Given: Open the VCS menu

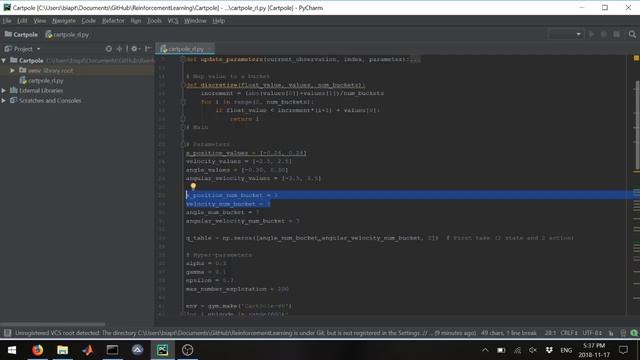Looking at the screenshot, I should click(x=173, y=20).
